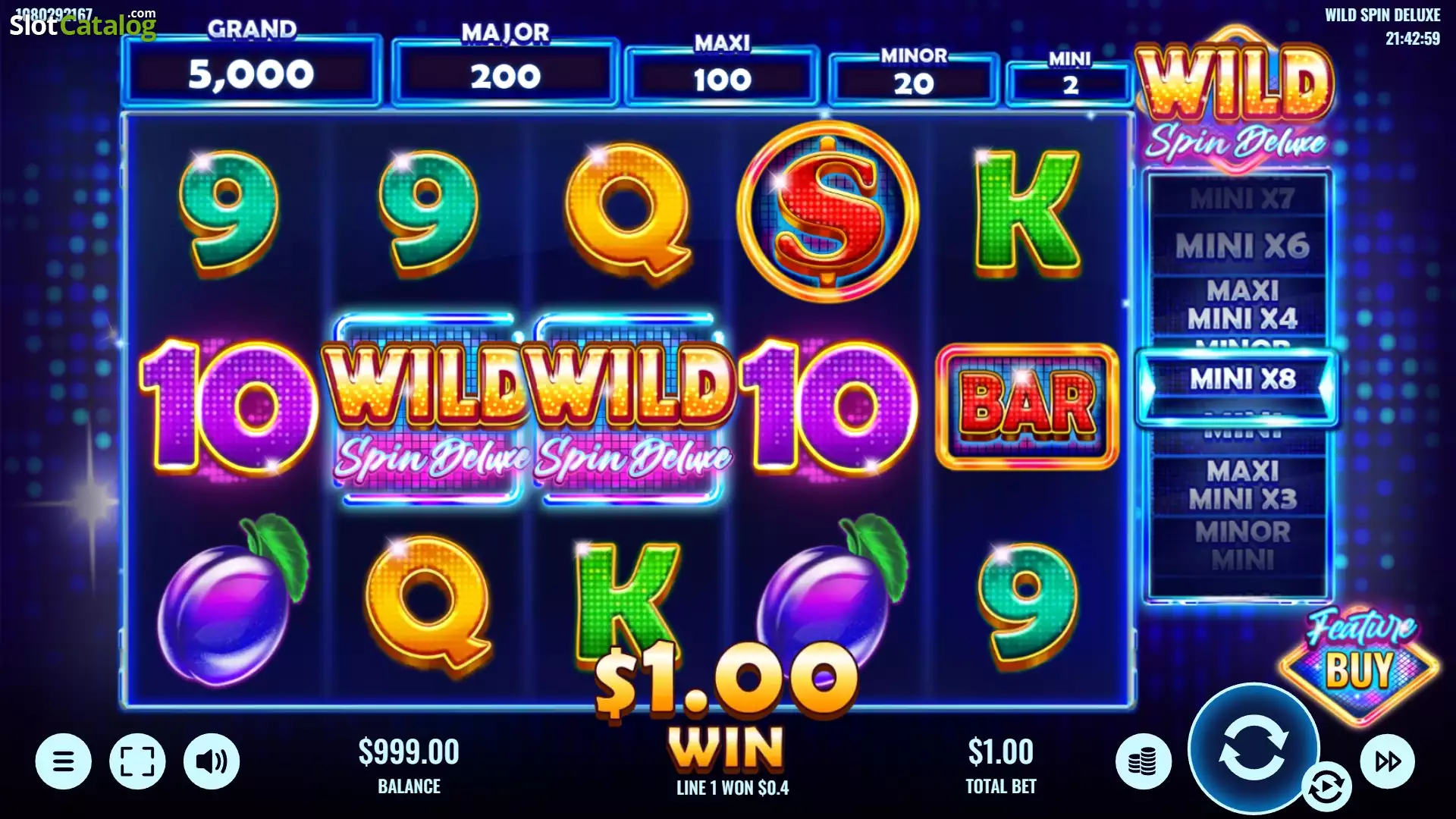Select the BAR symbol
1456x819 pixels.
1028,406
